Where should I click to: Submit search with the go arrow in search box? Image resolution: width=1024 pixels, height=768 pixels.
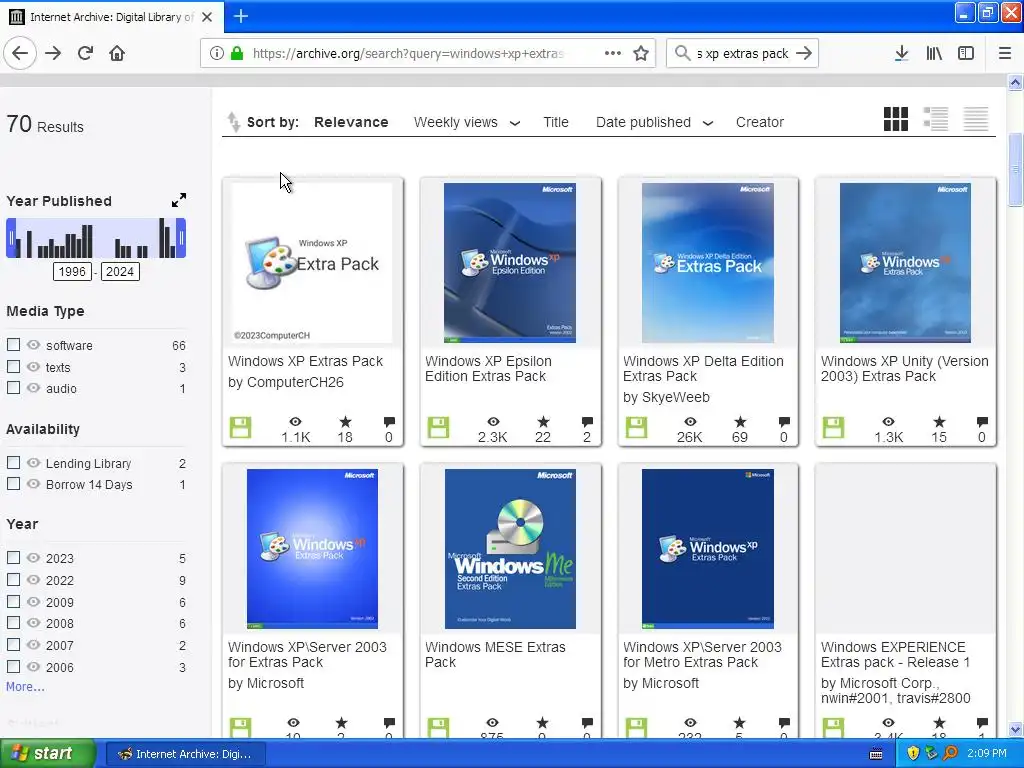(x=805, y=54)
